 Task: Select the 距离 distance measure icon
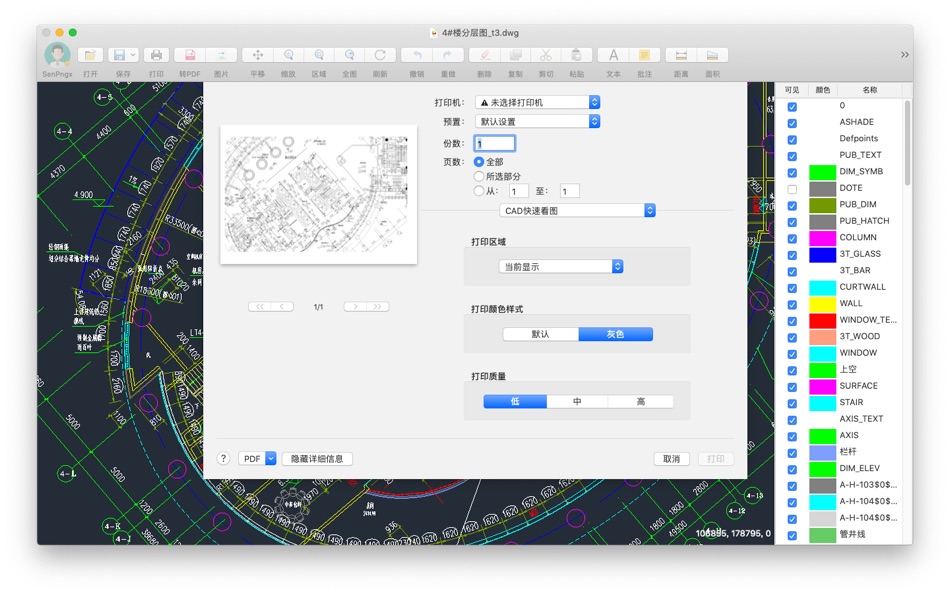click(x=681, y=55)
